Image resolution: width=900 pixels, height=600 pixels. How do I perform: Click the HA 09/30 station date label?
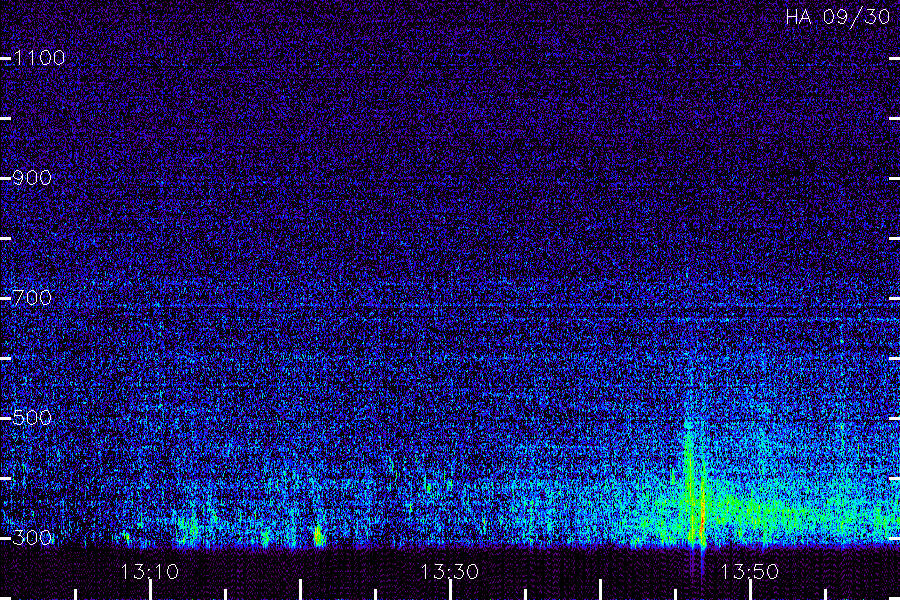[x=837, y=17]
